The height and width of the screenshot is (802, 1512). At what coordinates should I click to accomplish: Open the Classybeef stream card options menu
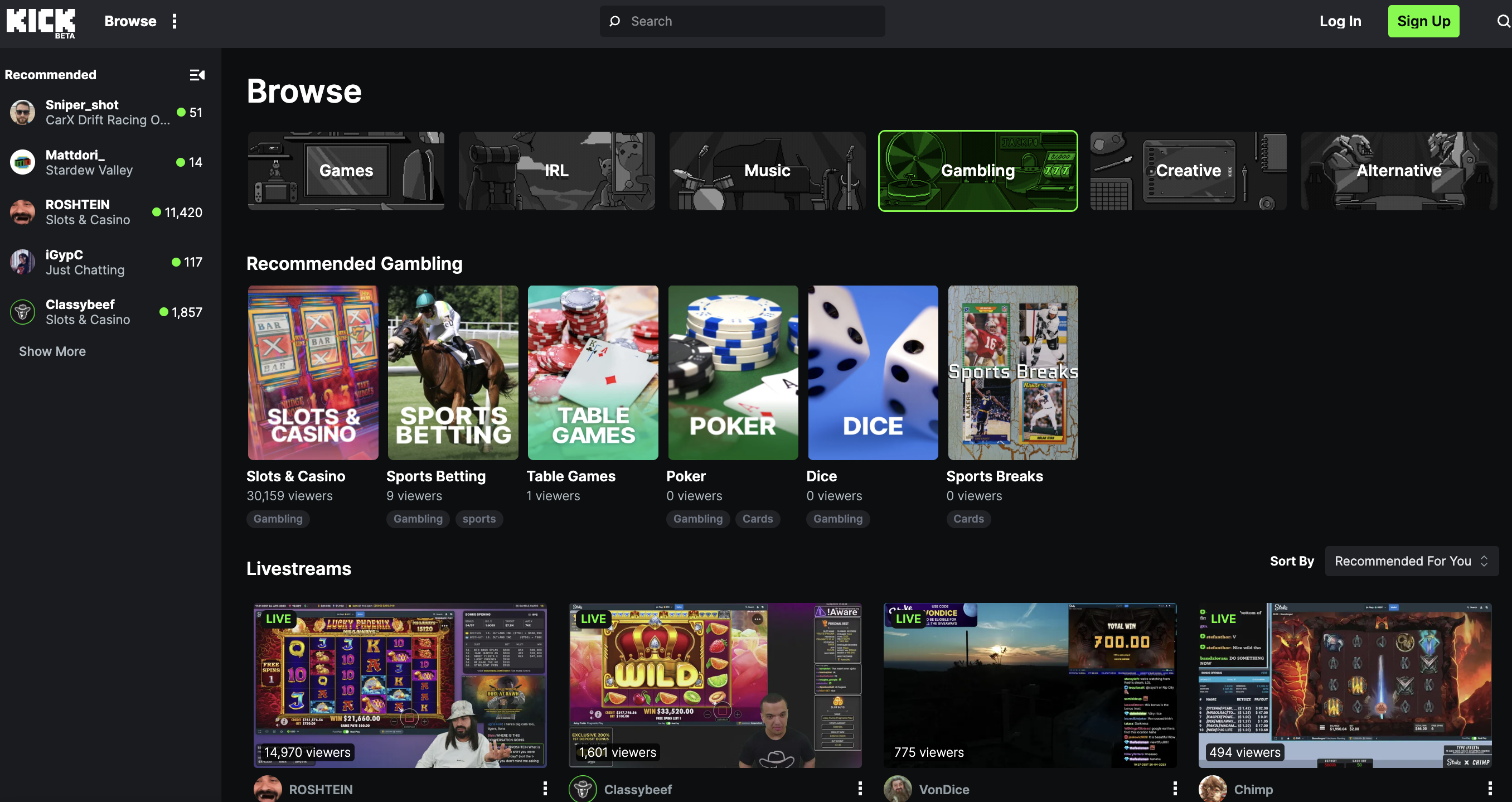pyautogui.click(x=860, y=789)
